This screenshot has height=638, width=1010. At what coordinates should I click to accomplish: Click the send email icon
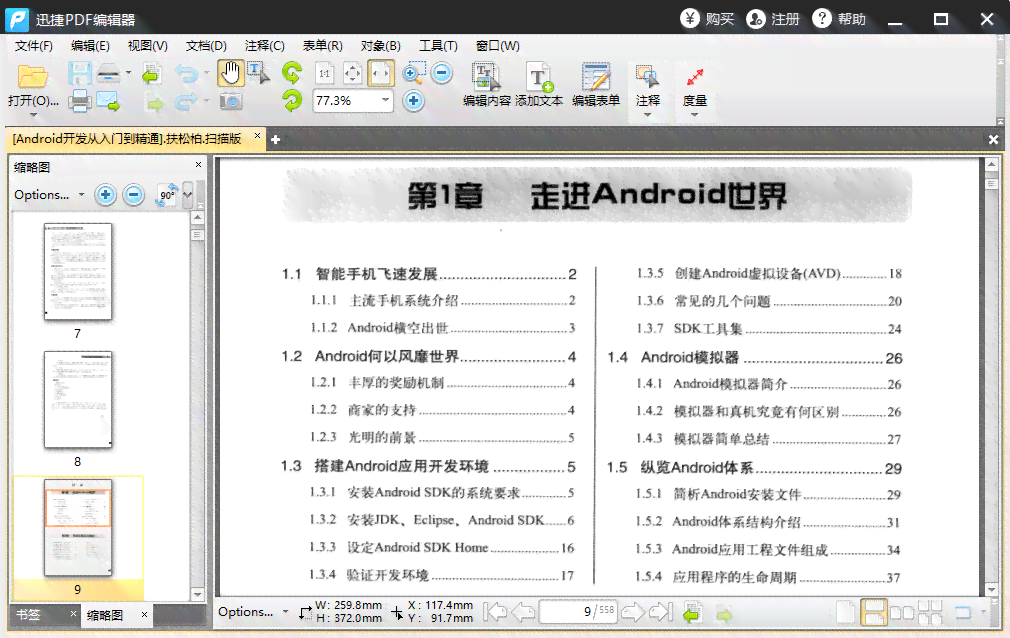tap(108, 101)
